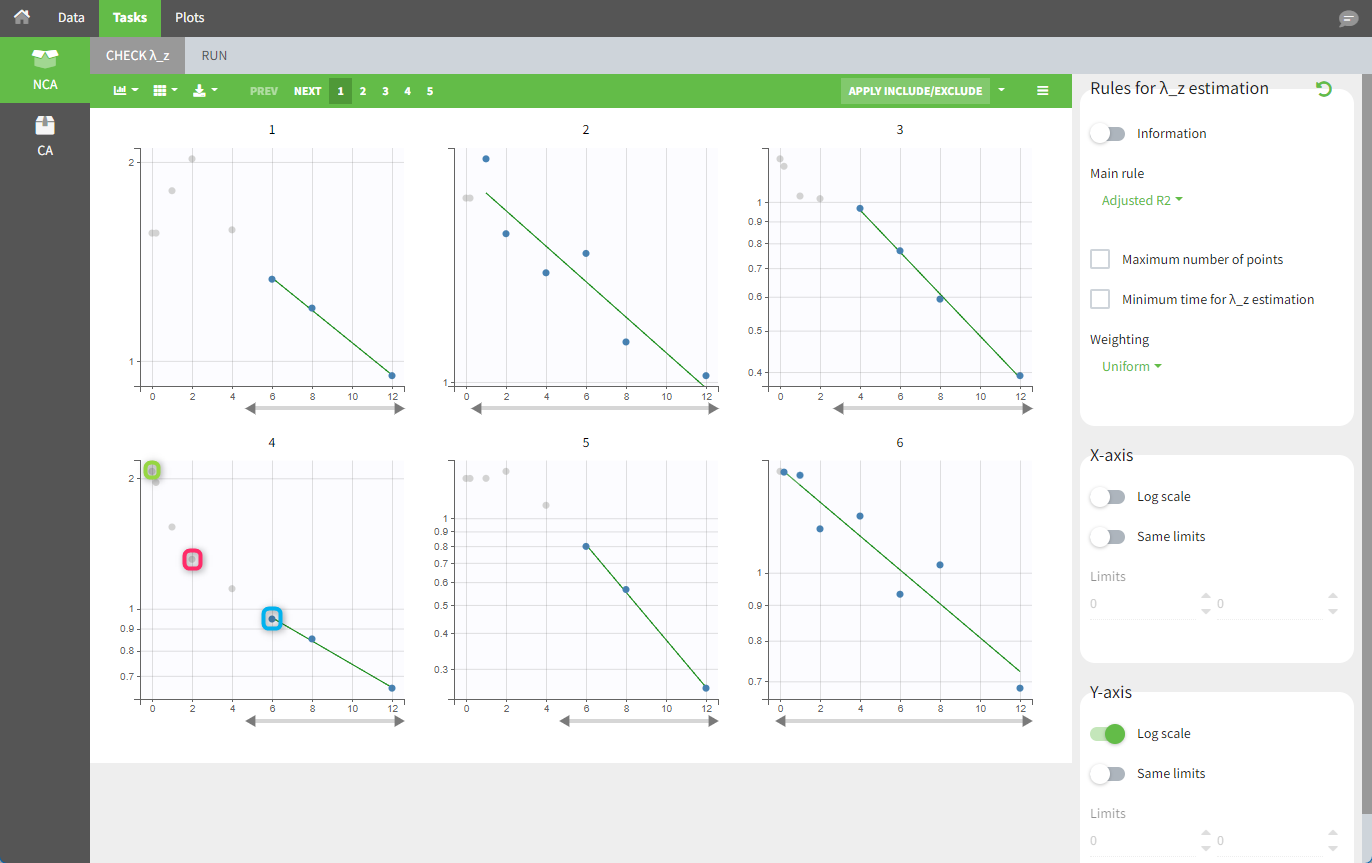The width and height of the screenshot is (1372, 863).
Task: Open the Uniform weighting dropdown
Action: [1131, 366]
